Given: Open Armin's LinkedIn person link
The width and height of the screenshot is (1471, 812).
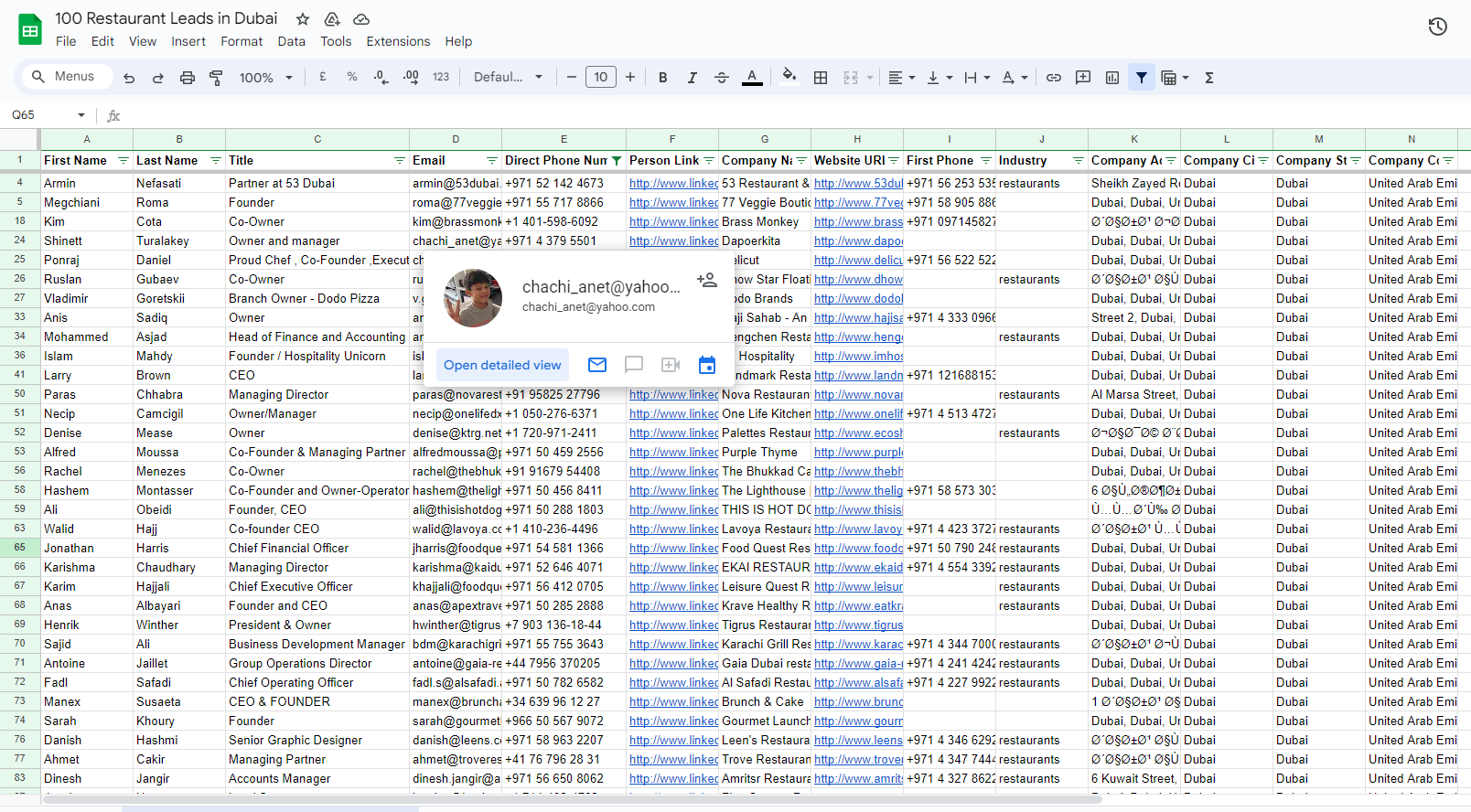Looking at the screenshot, I should pyautogui.click(x=673, y=183).
